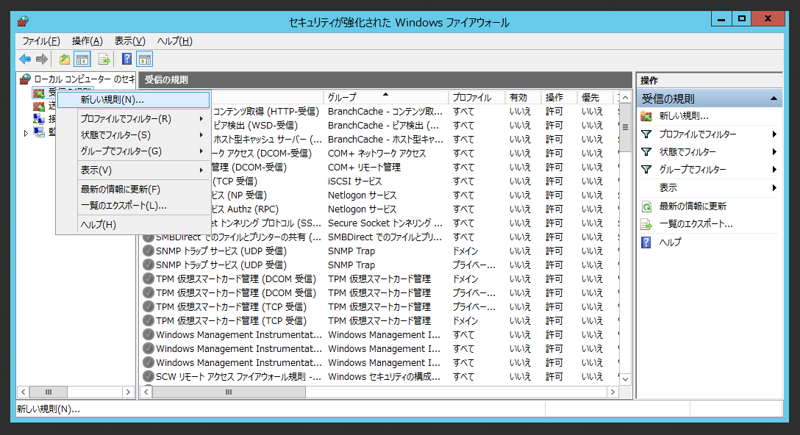Sort by the 操作 column header
Image resolution: width=800 pixels, height=435 pixels.
pyautogui.click(x=559, y=97)
